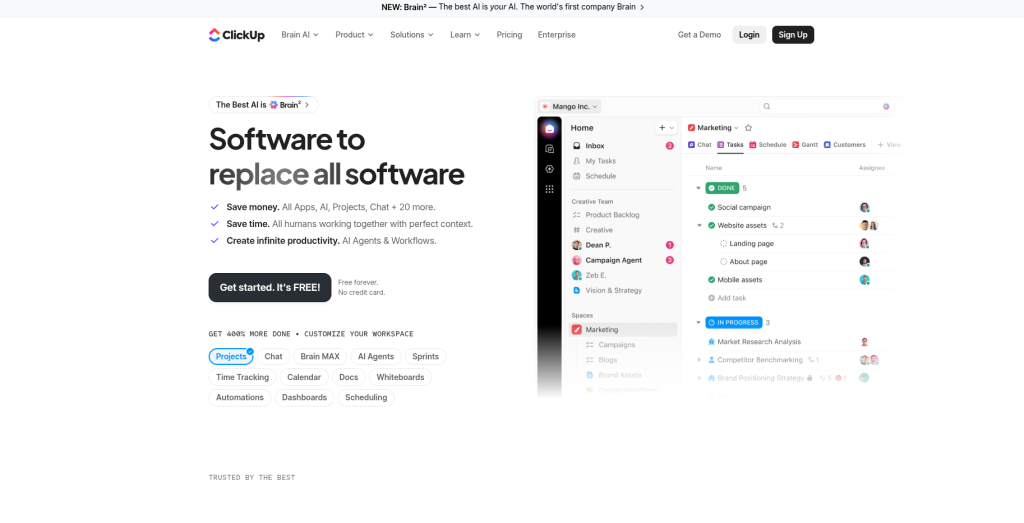Image resolution: width=1024 pixels, height=523 pixels.
Task: Click the Sign Up button
Action: pyautogui.click(x=793, y=35)
